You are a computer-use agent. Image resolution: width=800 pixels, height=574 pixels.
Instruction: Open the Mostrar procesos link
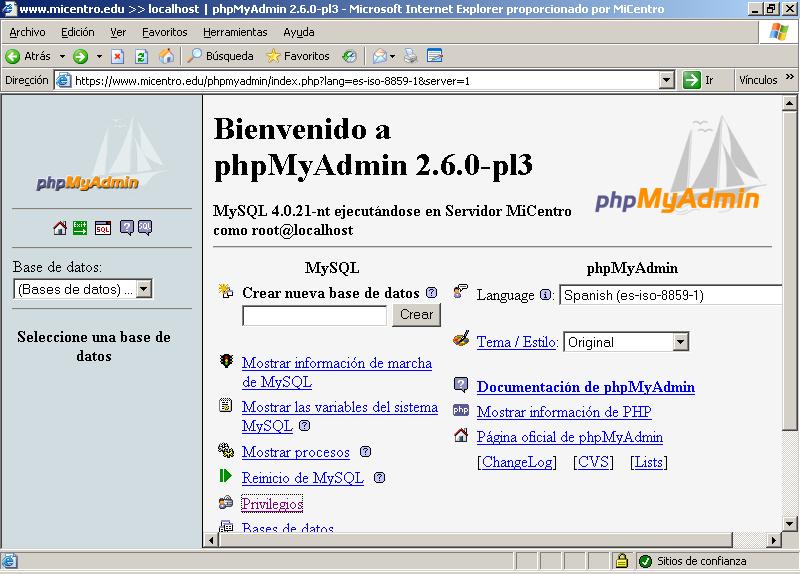tap(296, 452)
